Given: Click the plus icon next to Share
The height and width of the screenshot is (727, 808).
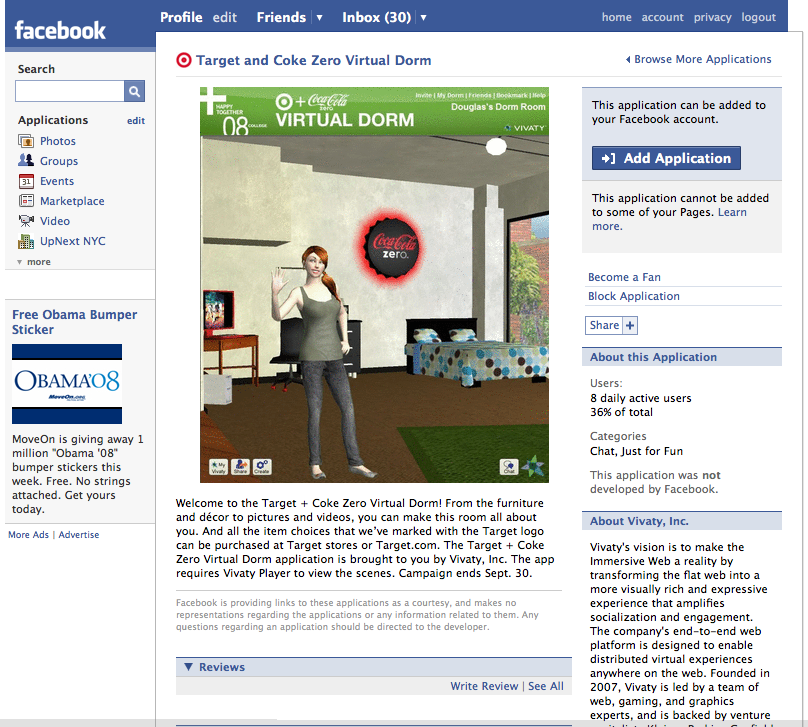Looking at the screenshot, I should pos(630,325).
